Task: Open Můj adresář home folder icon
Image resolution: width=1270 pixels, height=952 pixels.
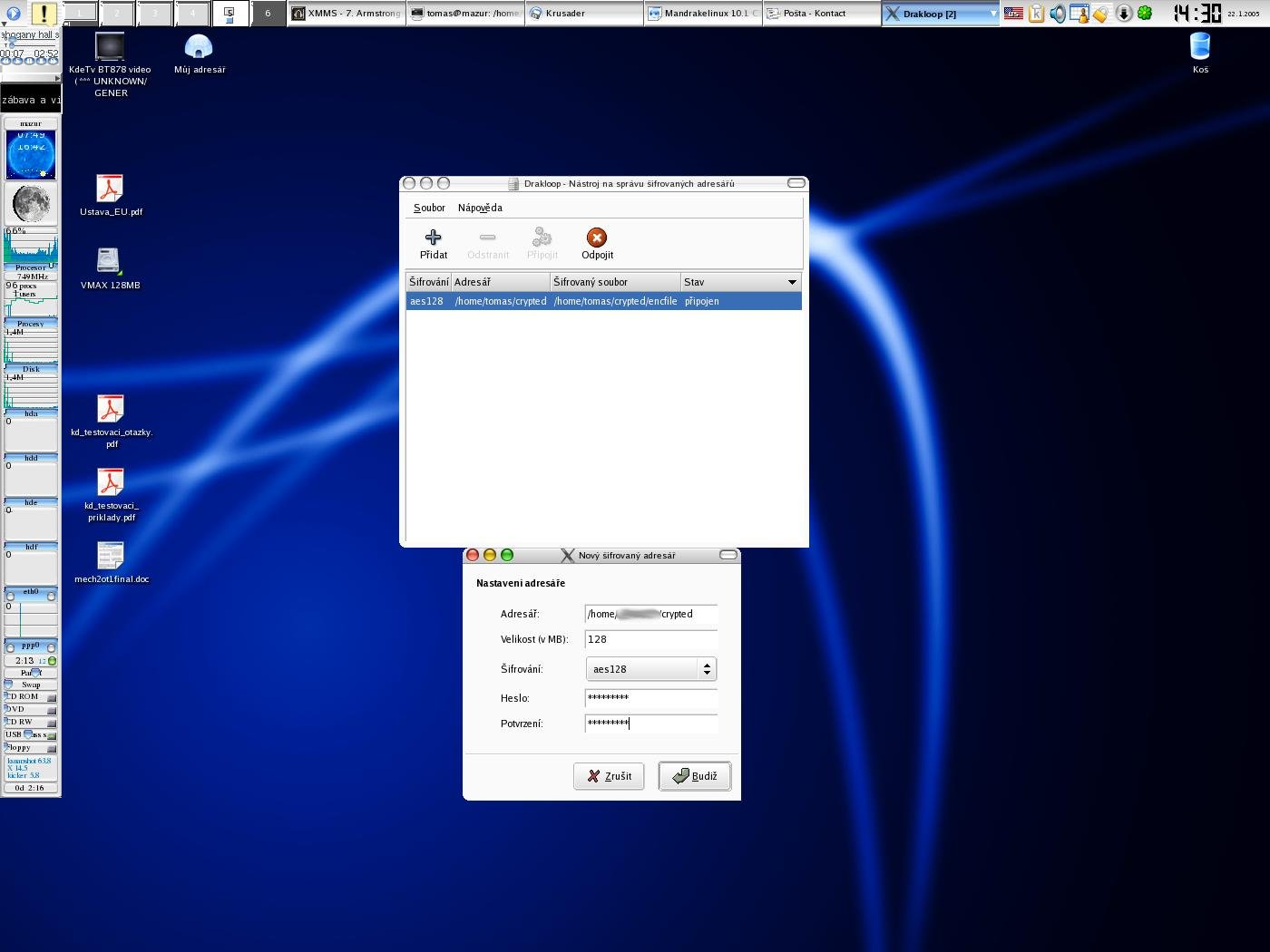Action: click(x=199, y=47)
